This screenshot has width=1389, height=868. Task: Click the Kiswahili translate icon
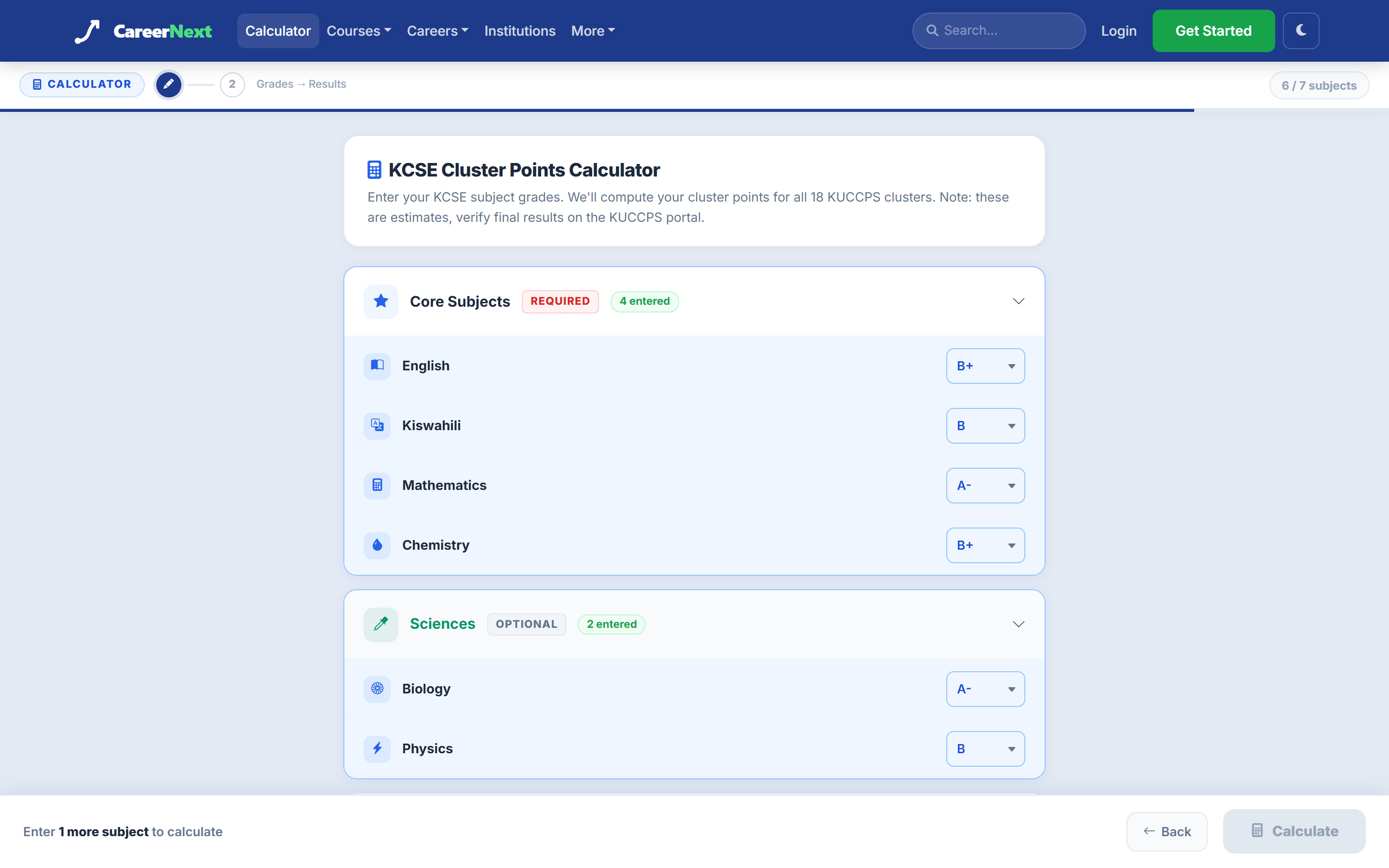click(377, 425)
